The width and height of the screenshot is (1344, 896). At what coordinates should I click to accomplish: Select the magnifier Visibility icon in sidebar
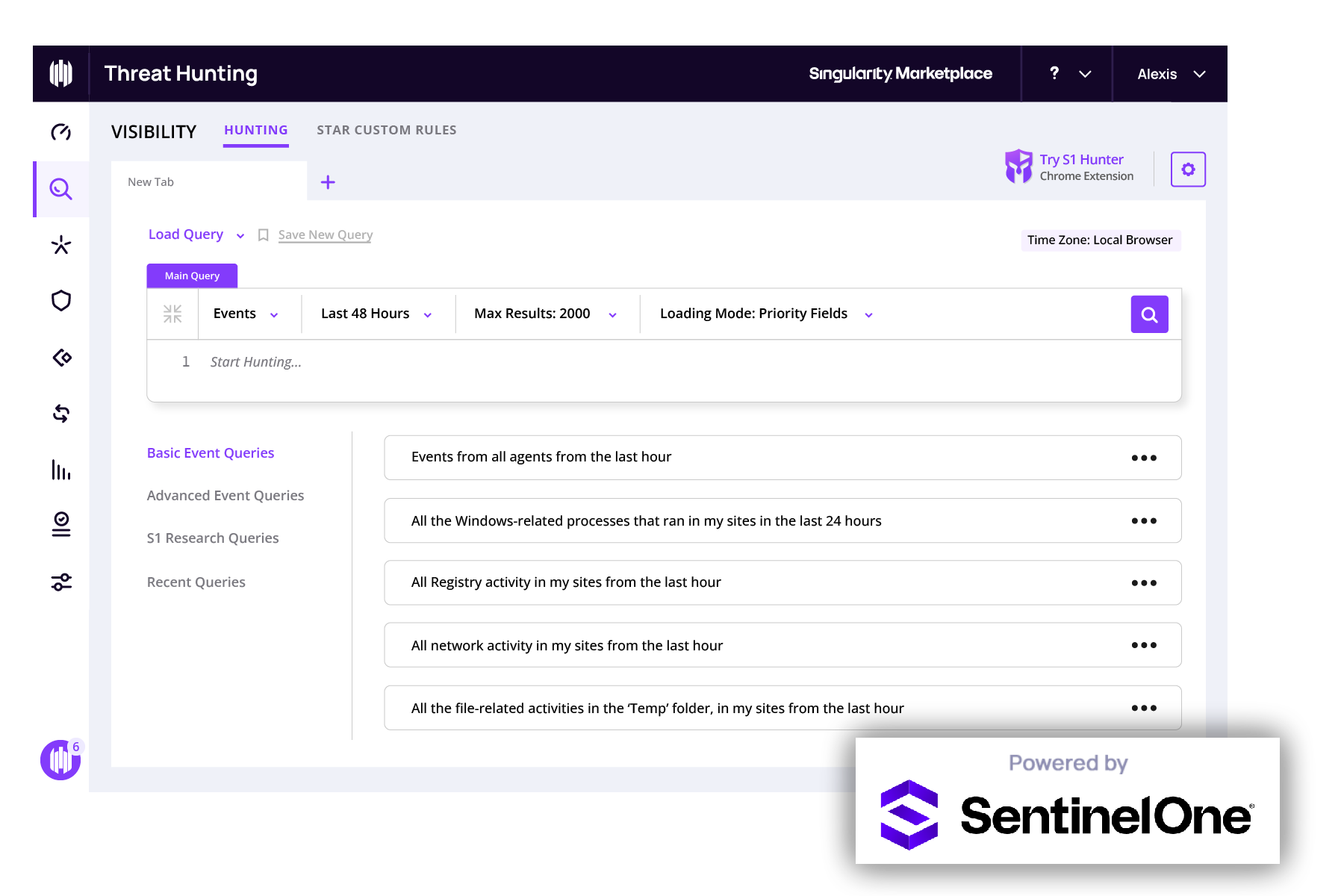pos(61,189)
